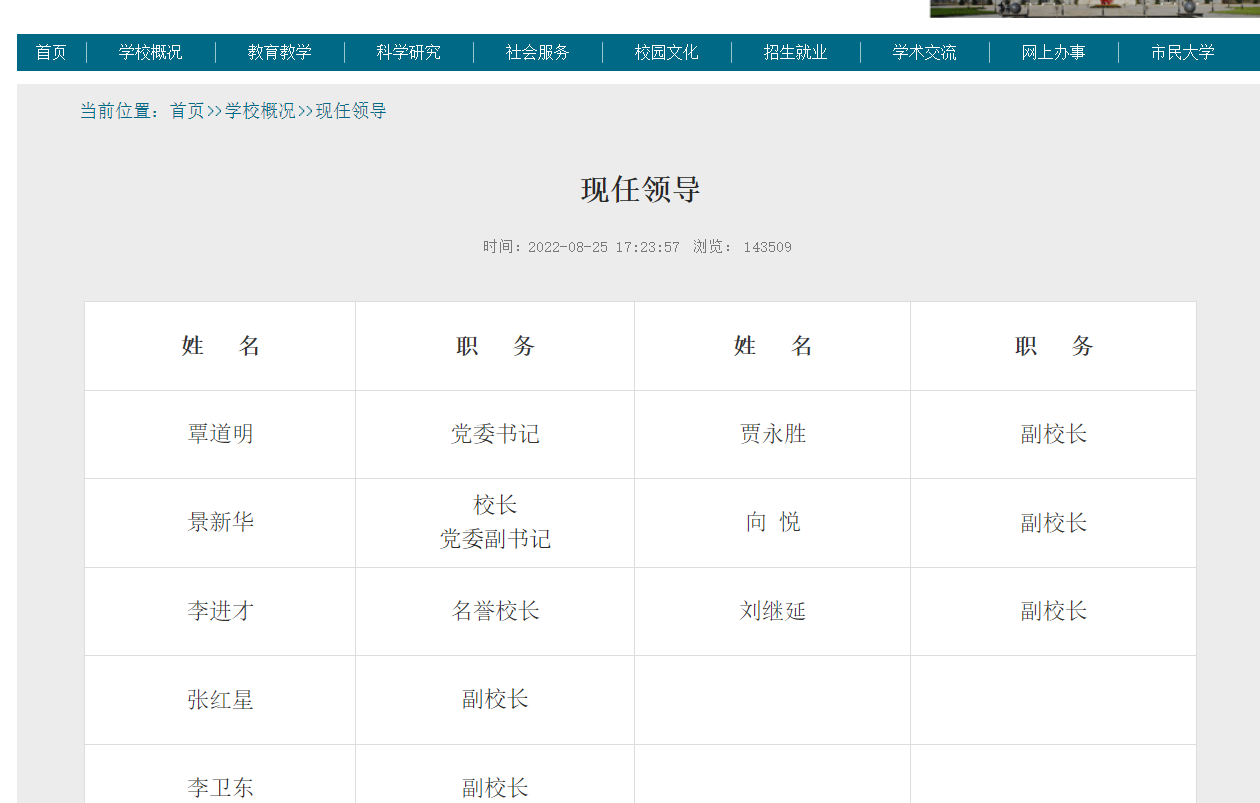The image size is (1260, 803).
Task: Click the 名誉校长 cell beside 李进才
Action: click(495, 611)
